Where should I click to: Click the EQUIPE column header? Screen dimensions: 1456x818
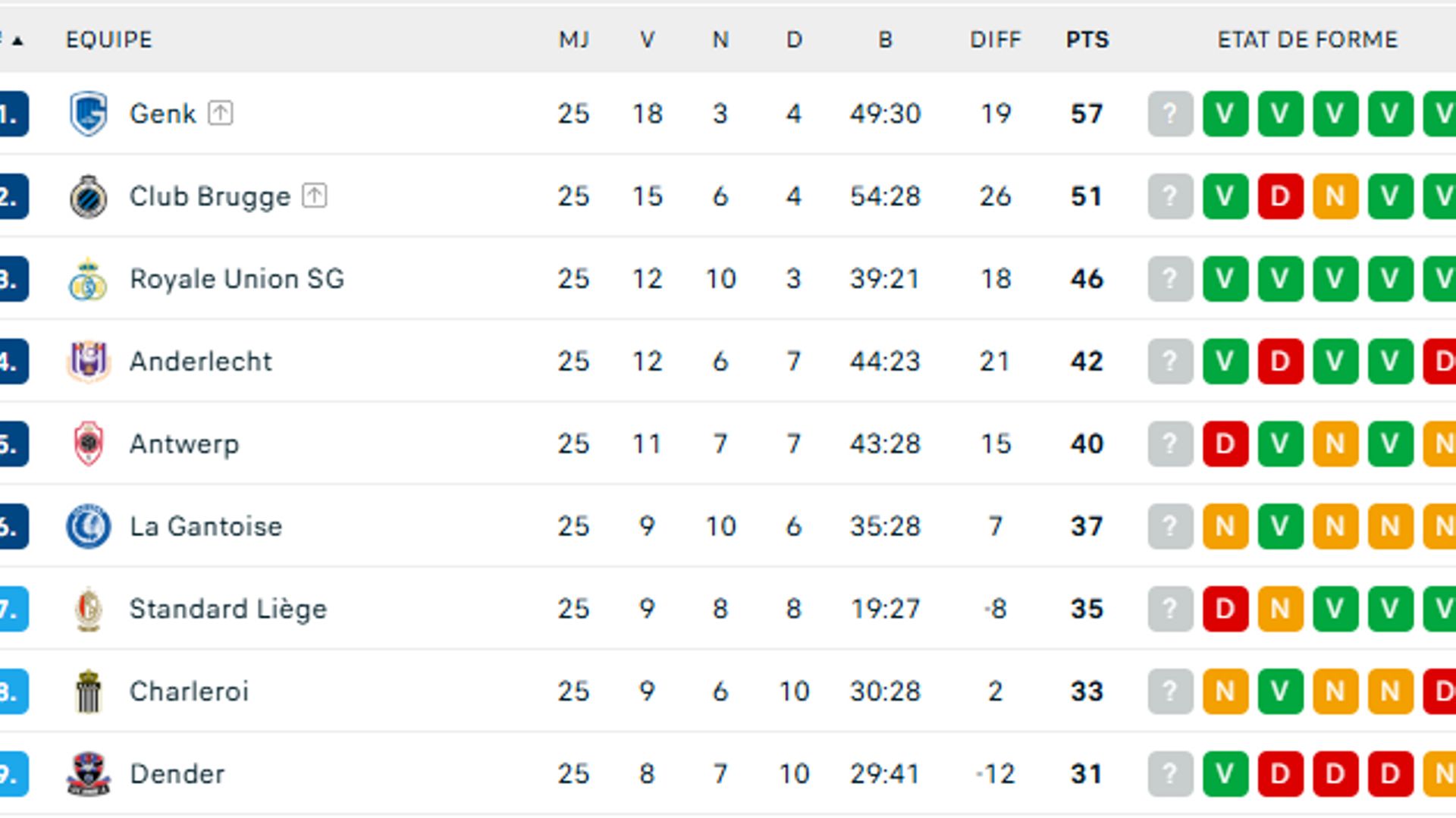pos(108,40)
